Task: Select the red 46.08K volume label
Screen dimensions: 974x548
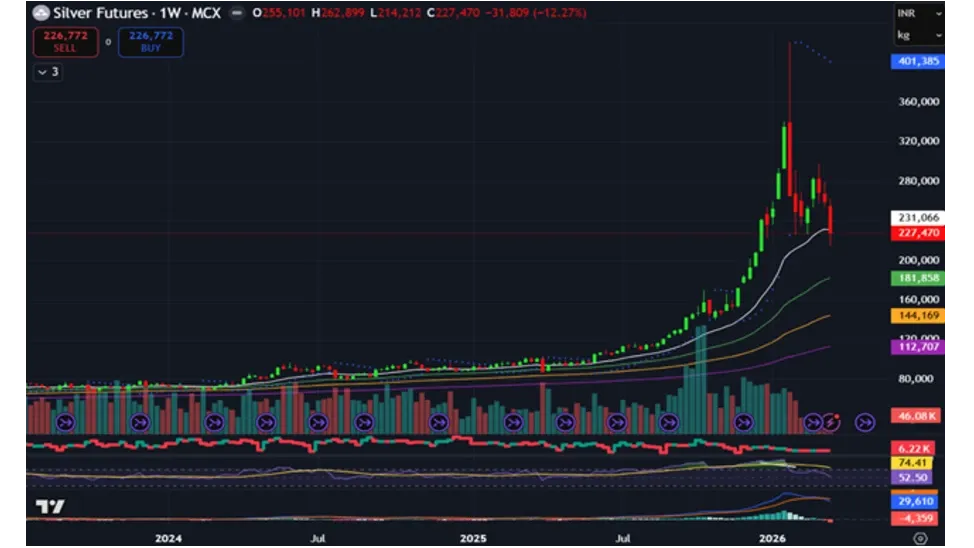Action: pyautogui.click(x=916, y=416)
